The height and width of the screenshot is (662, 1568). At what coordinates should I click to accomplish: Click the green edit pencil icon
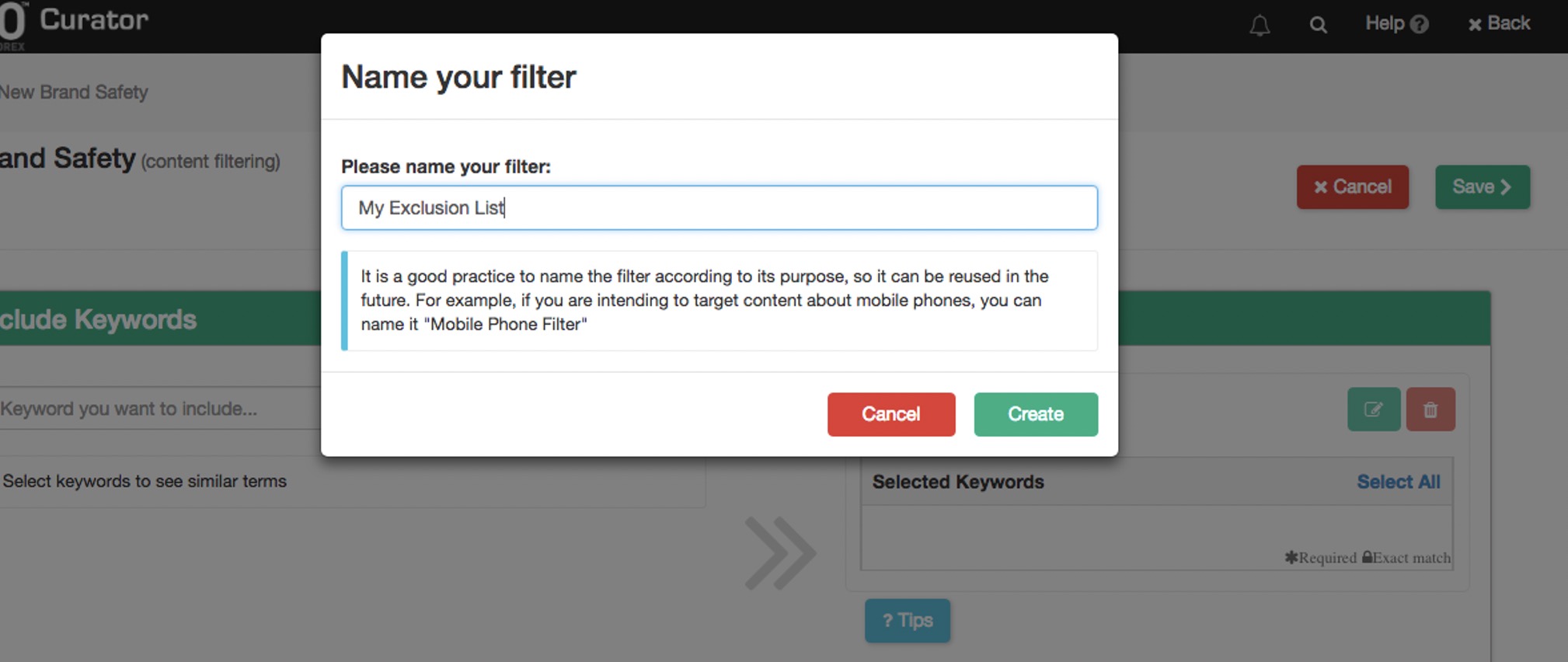click(x=1373, y=409)
